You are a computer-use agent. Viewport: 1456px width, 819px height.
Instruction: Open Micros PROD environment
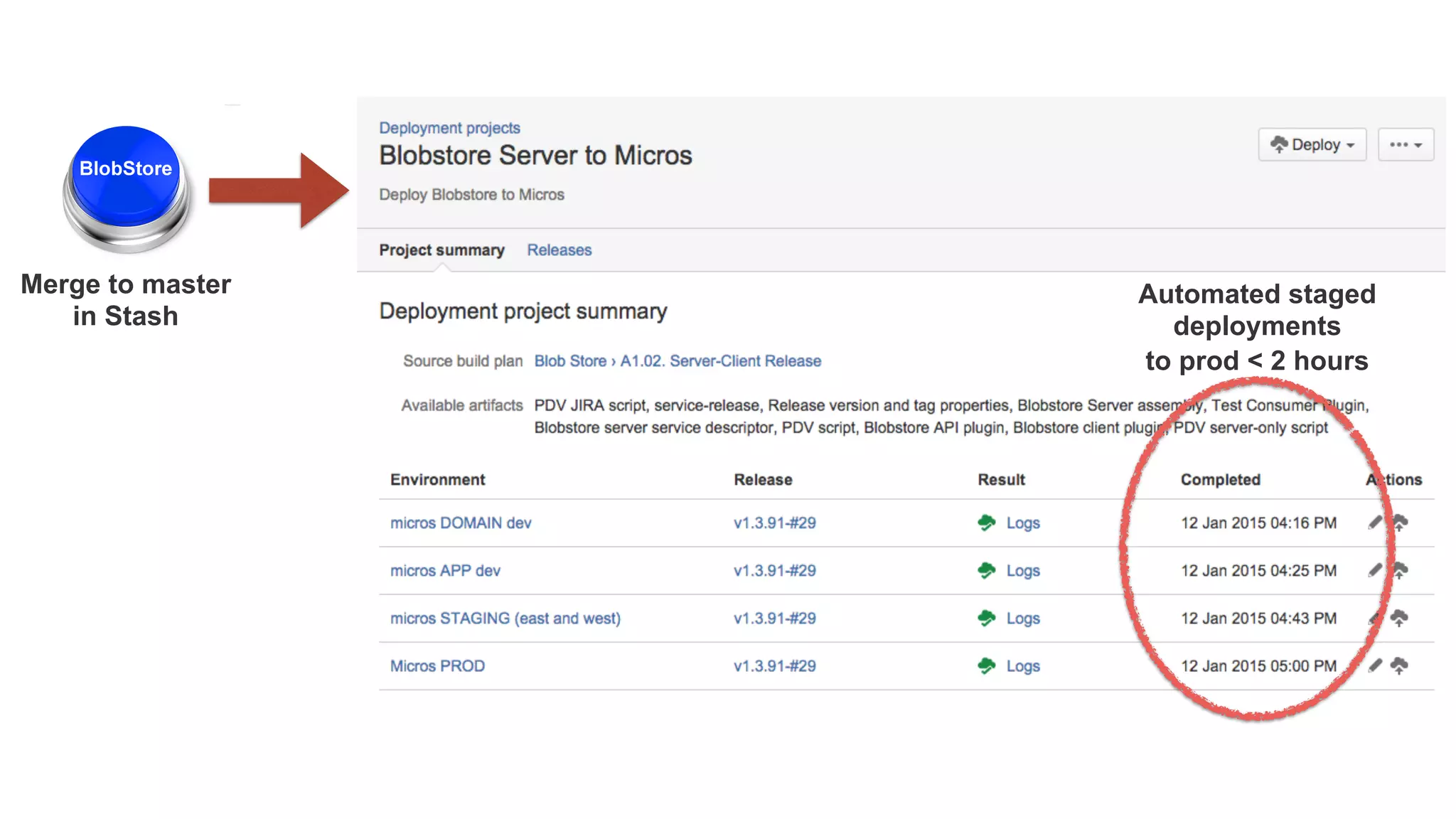click(437, 666)
